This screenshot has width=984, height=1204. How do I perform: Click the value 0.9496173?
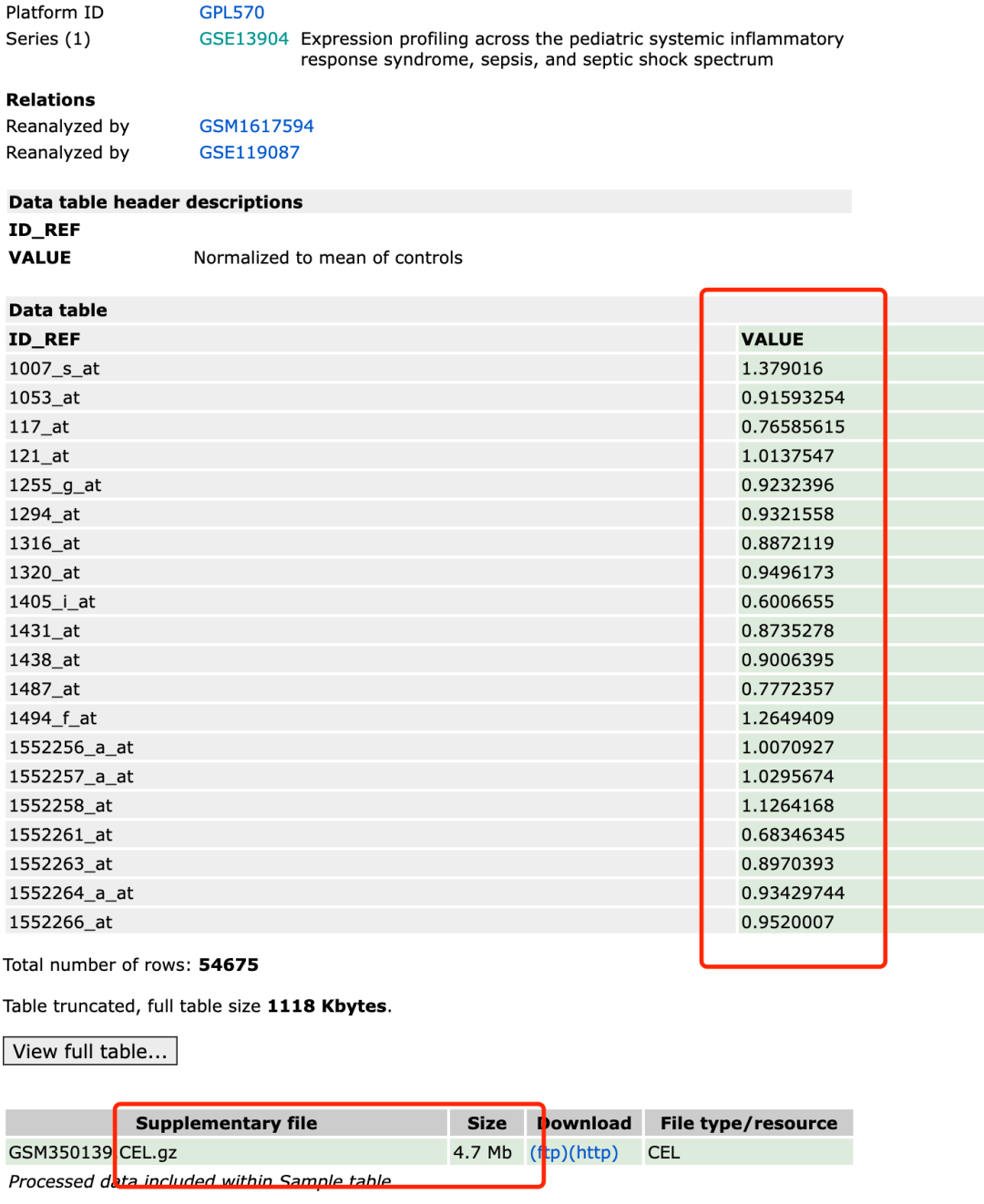[788, 573]
